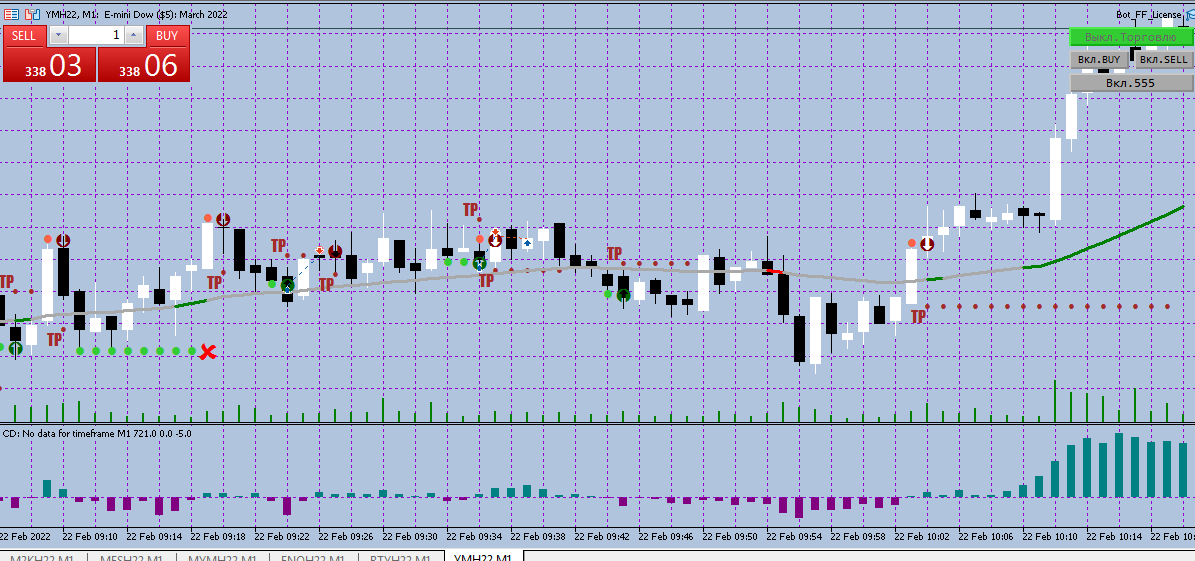Click the SELL label button
The width and height of the screenshot is (1195, 561).
24,35
